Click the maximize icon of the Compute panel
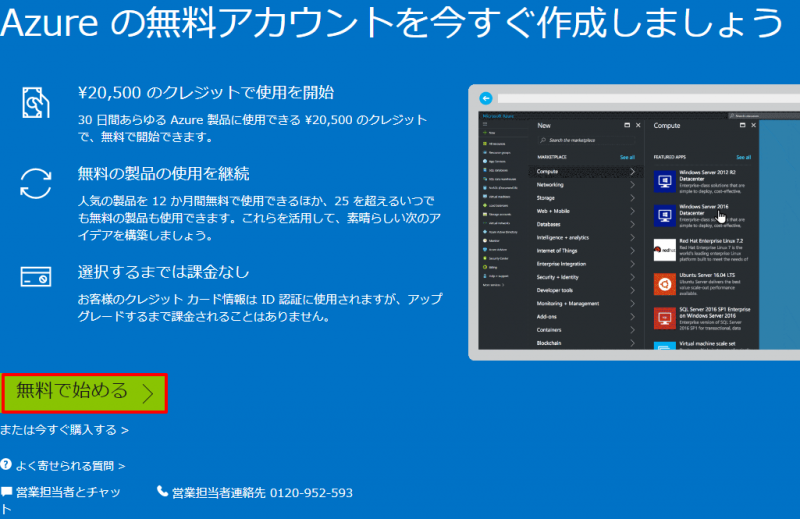Screen dimensions: 800x519 click(742, 125)
